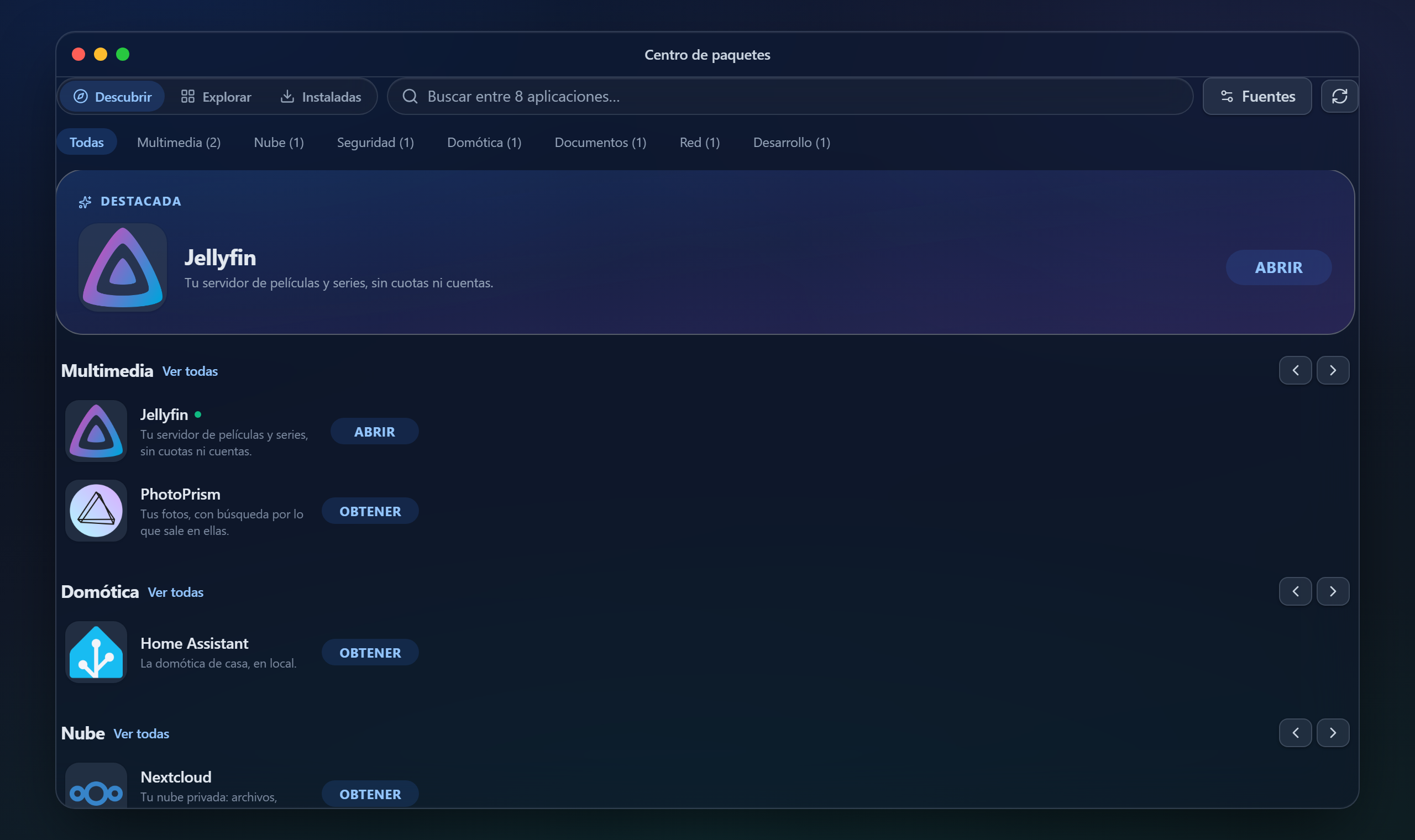This screenshot has height=840, width=1415.
Task: Click OBTENER for PhotoPrism
Action: [x=370, y=511]
